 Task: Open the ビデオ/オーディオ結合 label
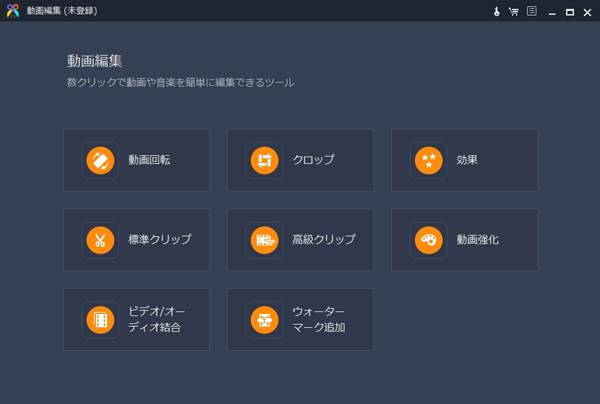[x=157, y=319]
